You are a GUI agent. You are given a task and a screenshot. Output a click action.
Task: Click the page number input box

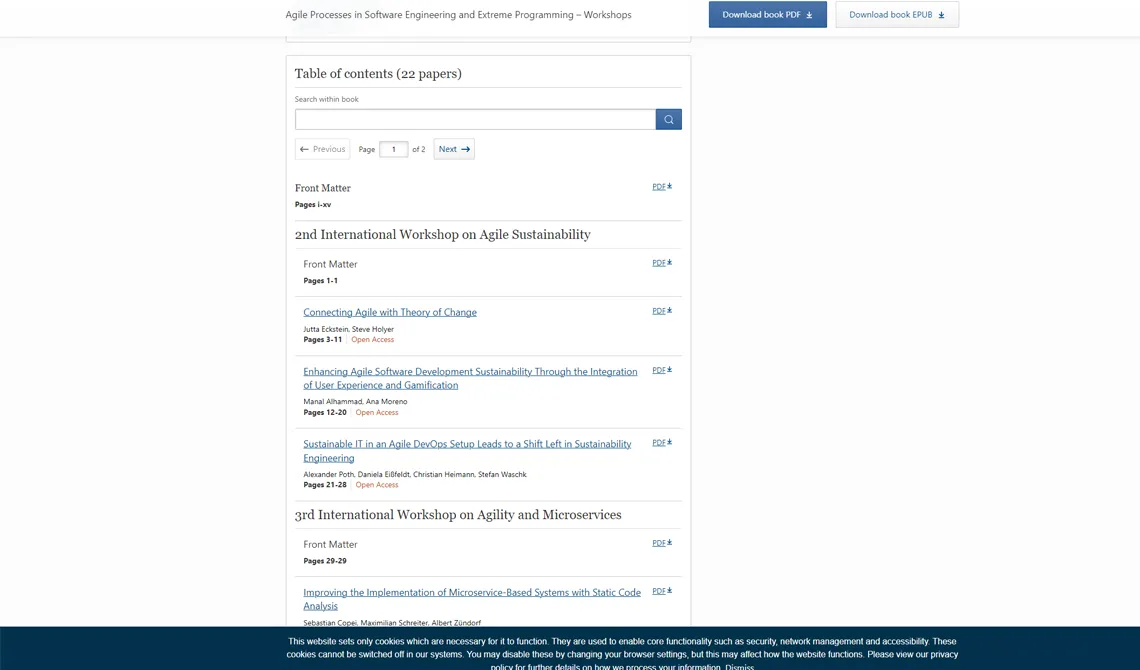(x=393, y=149)
